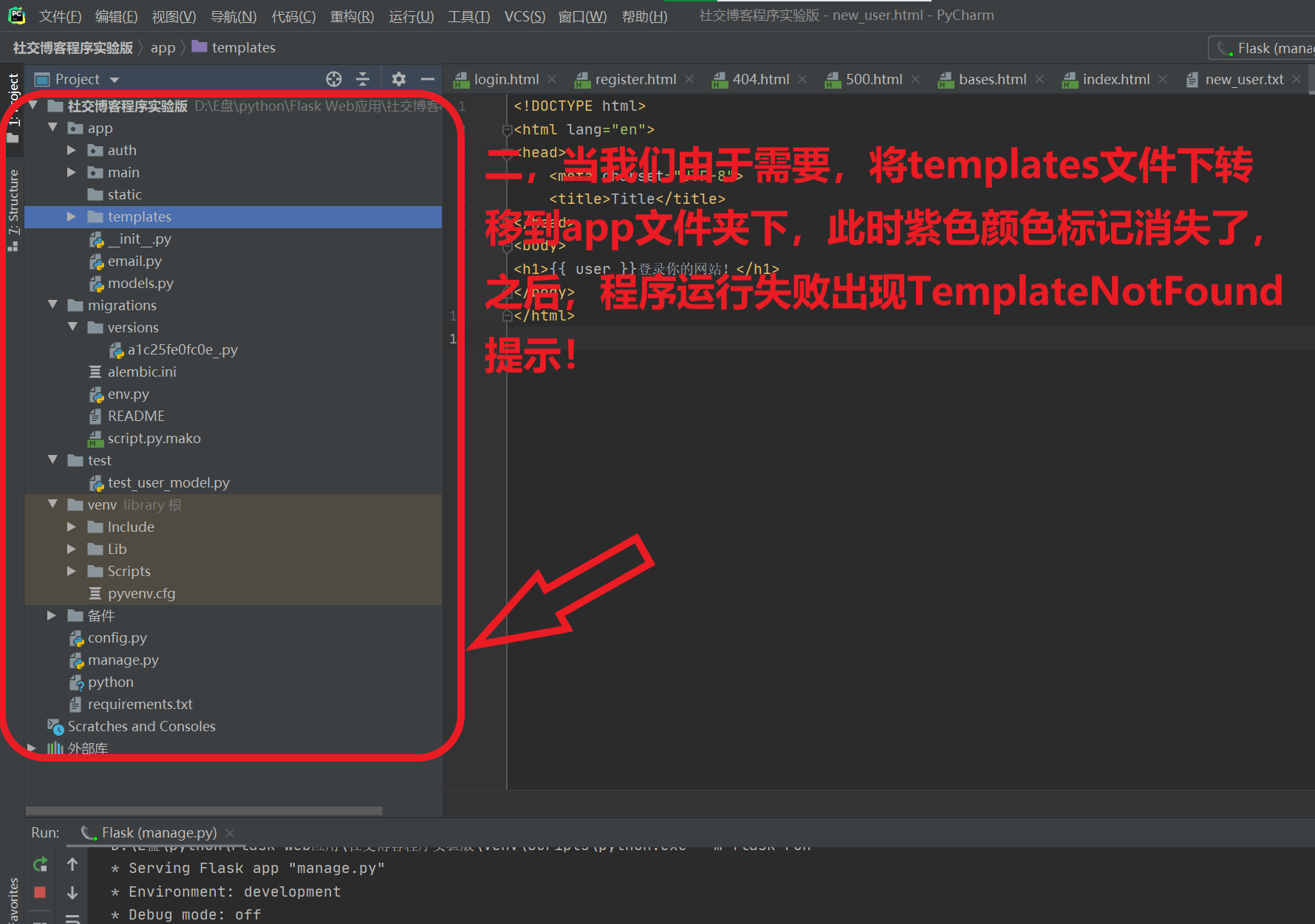Switch to the index.html tab
This screenshot has height=924, width=1315.
pos(1116,79)
